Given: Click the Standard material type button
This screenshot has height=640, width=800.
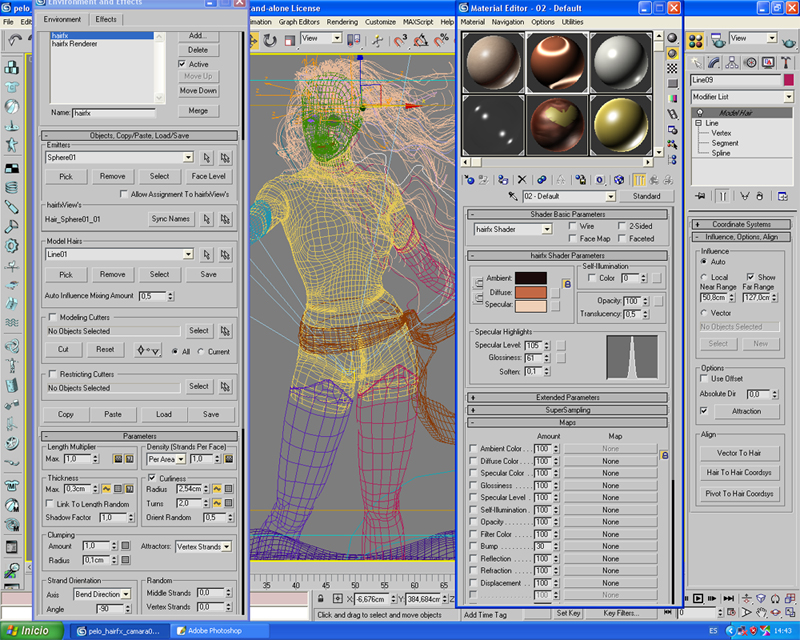Looking at the screenshot, I should point(646,196).
